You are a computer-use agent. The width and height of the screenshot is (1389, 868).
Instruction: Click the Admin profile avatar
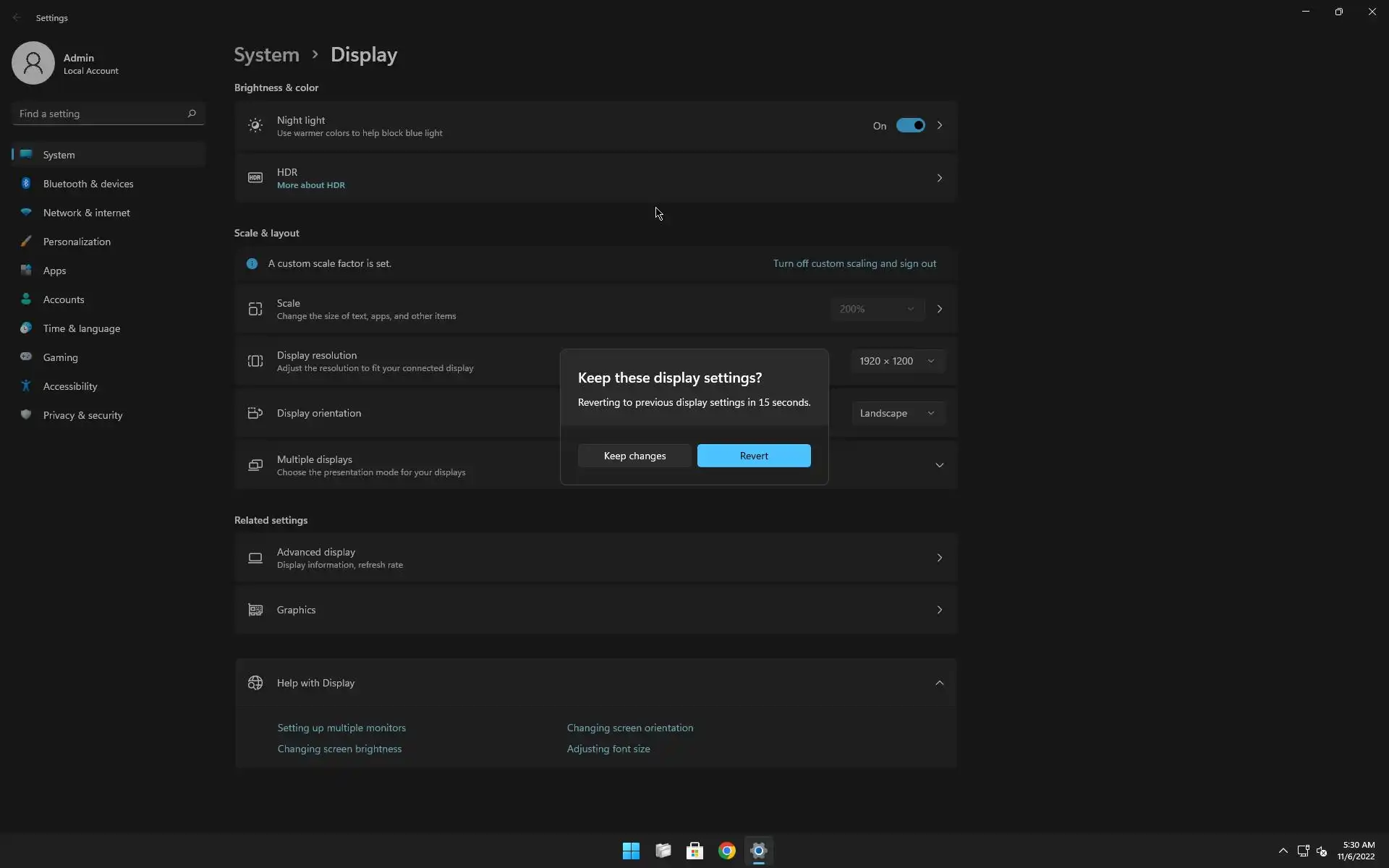(33, 63)
